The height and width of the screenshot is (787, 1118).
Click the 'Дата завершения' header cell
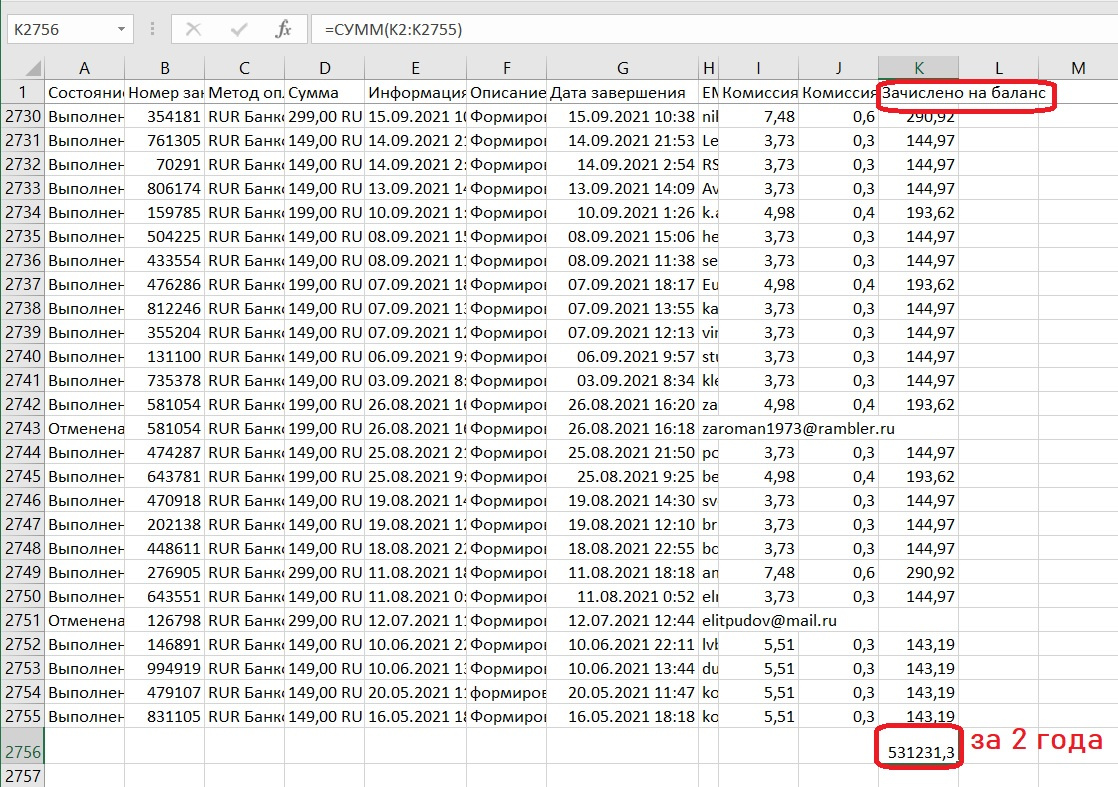click(622, 93)
